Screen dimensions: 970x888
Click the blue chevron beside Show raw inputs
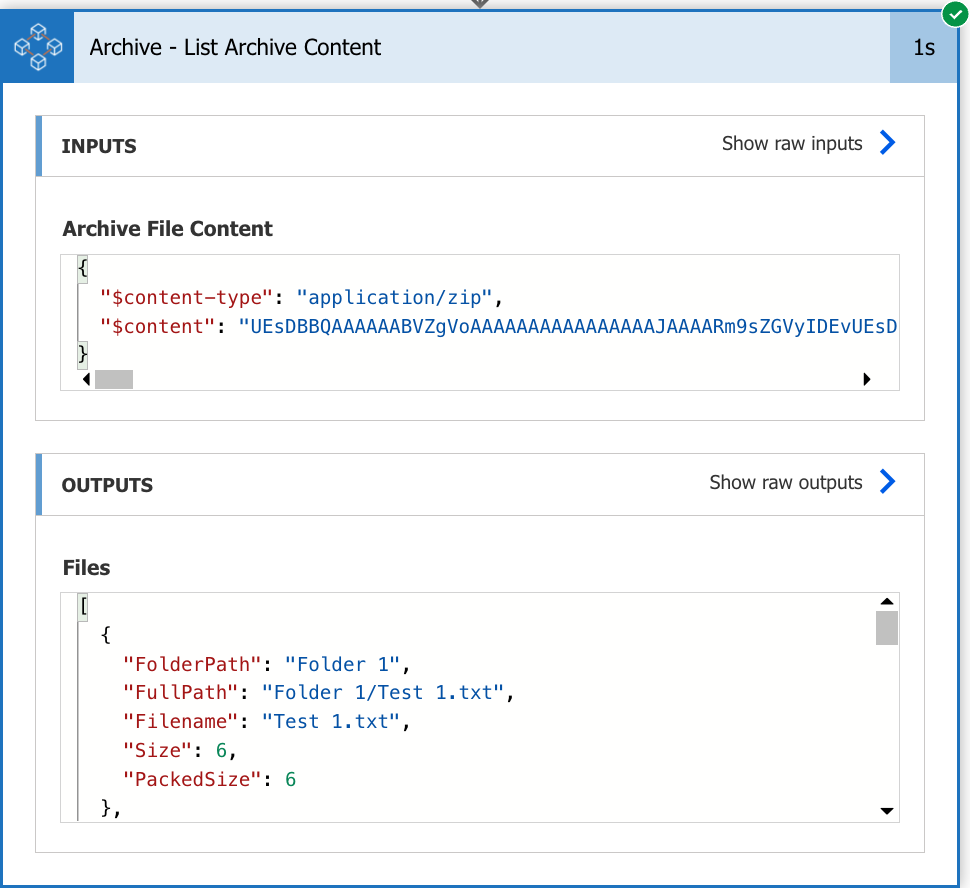pyautogui.click(x=888, y=143)
